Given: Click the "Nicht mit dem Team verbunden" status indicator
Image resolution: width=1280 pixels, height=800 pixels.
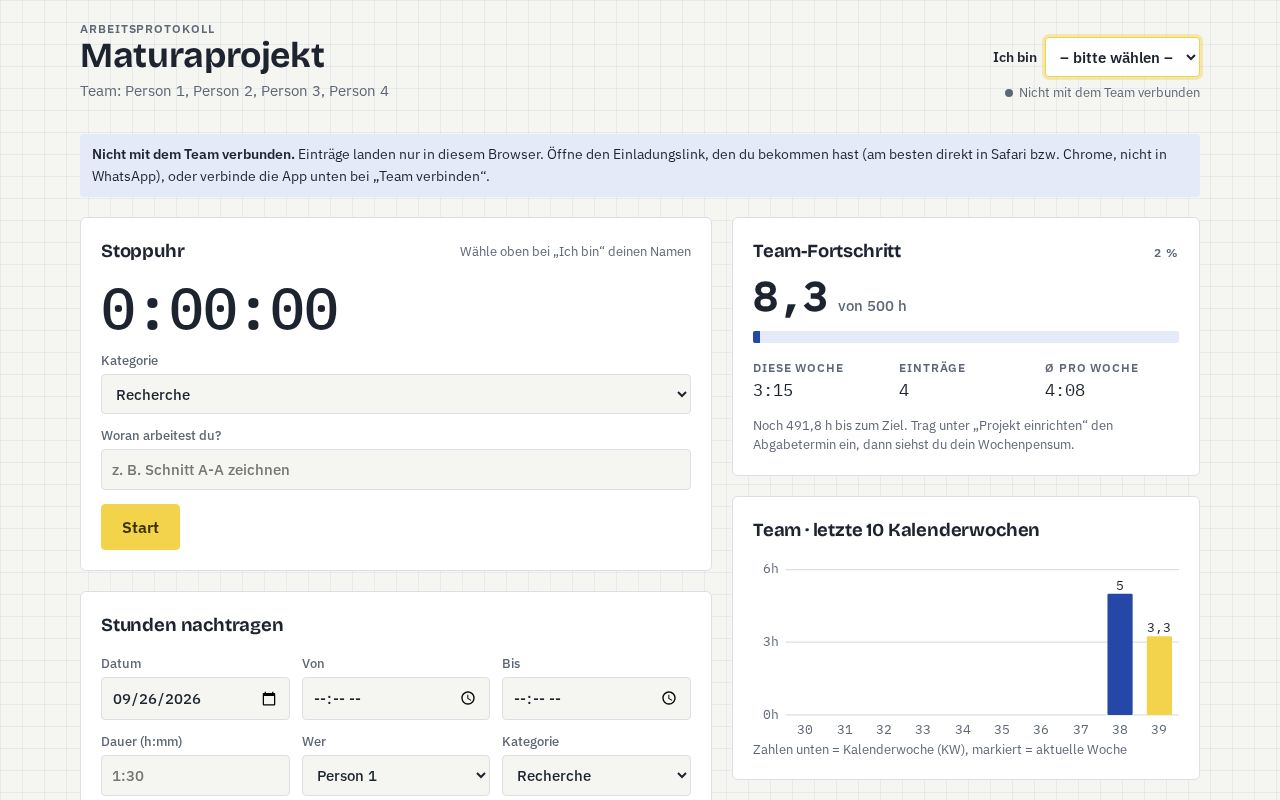Looking at the screenshot, I should (x=1102, y=93).
